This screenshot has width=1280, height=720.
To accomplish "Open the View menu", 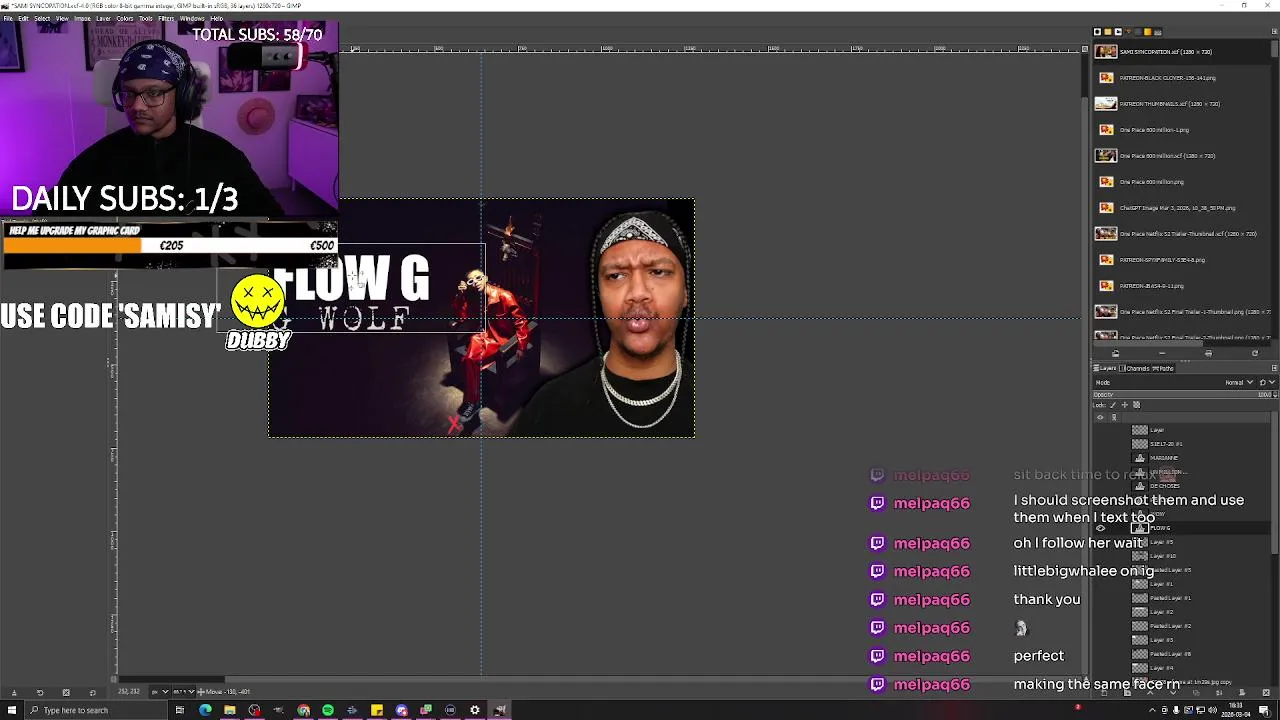I will tap(62, 18).
